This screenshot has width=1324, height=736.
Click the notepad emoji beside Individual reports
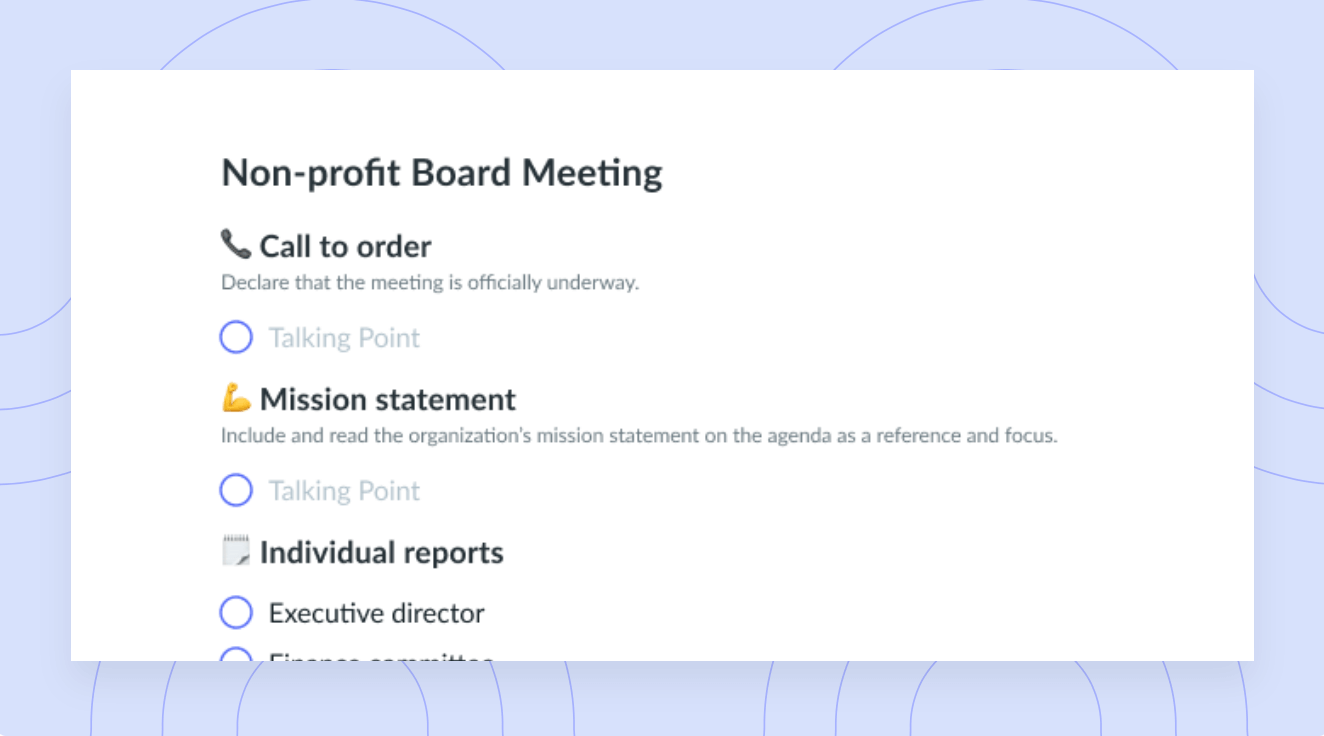pos(236,551)
